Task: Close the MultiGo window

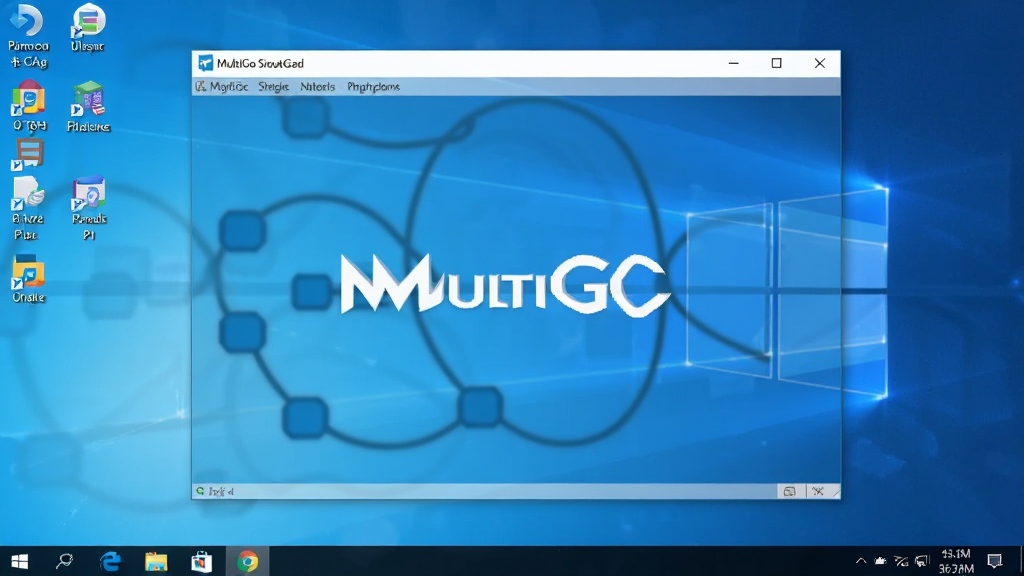Action: (x=820, y=63)
